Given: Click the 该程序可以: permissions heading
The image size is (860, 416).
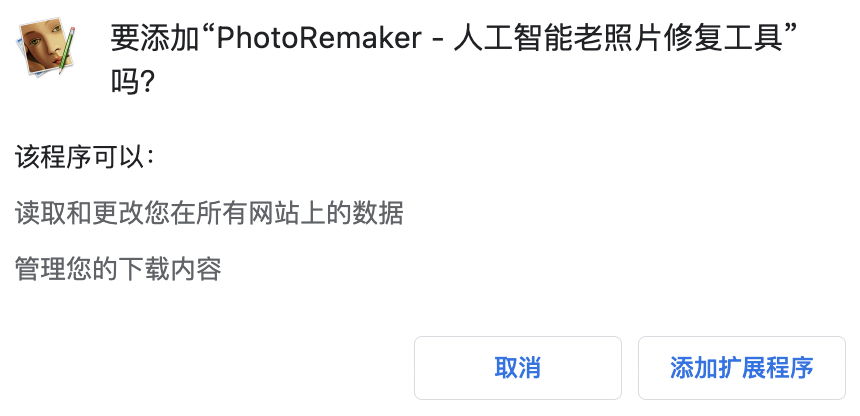Looking at the screenshot, I should (85, 158).
